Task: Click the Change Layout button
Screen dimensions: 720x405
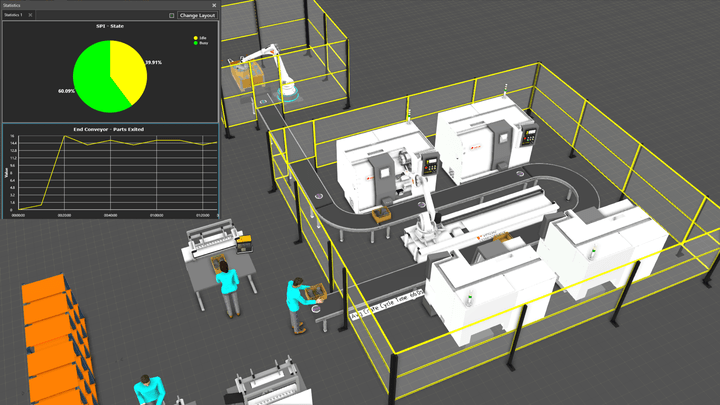Action: (197, 15)
